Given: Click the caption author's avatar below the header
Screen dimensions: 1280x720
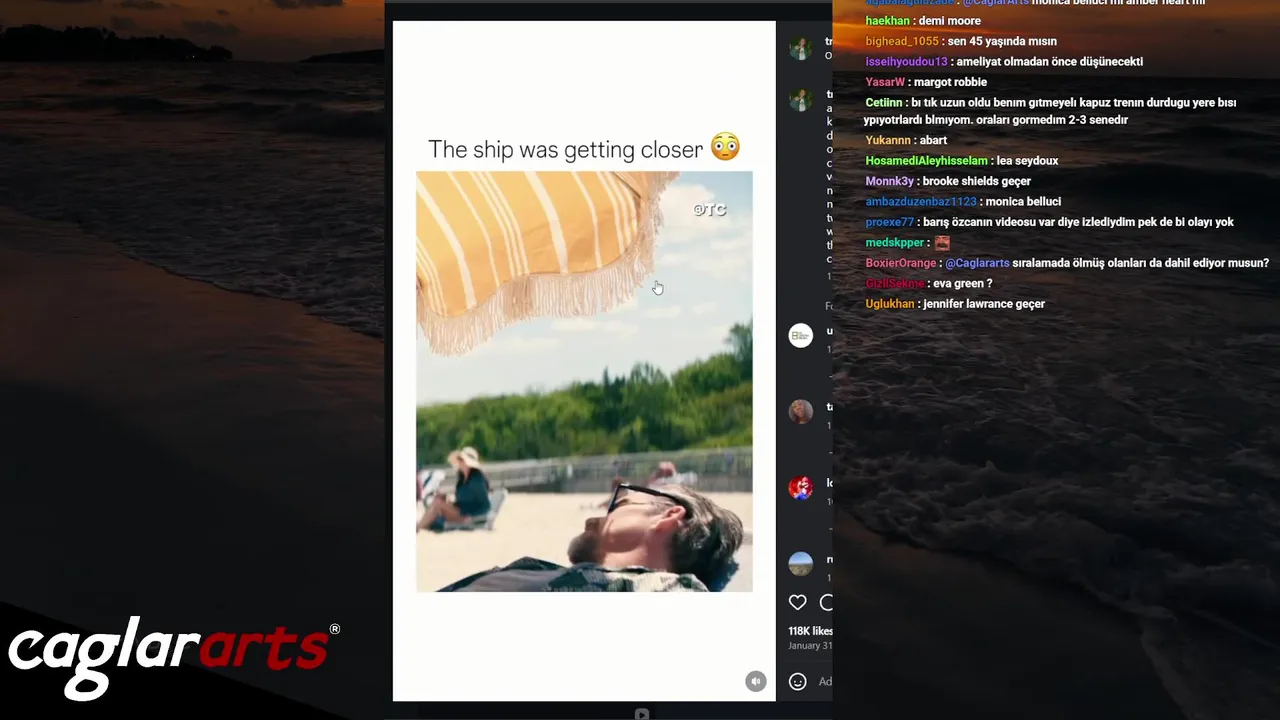Looking at the screenshot, I should [x=801, y=100].
